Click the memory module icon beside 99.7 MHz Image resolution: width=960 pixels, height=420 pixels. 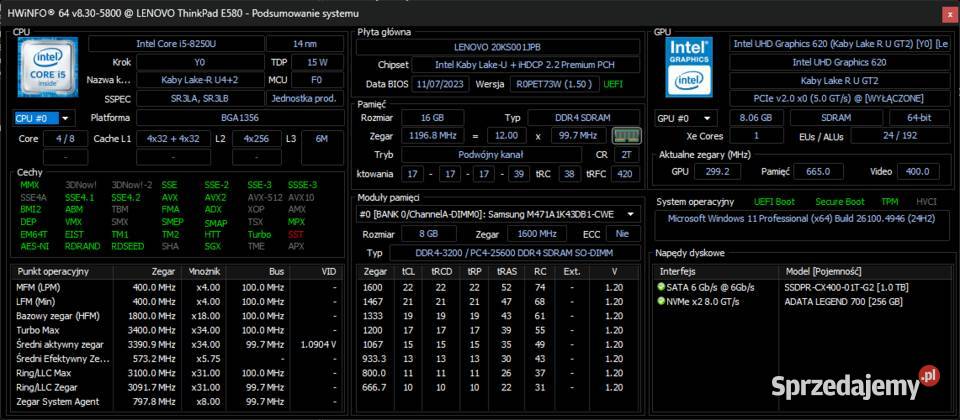pyautogui.click(x=626, y=135)
